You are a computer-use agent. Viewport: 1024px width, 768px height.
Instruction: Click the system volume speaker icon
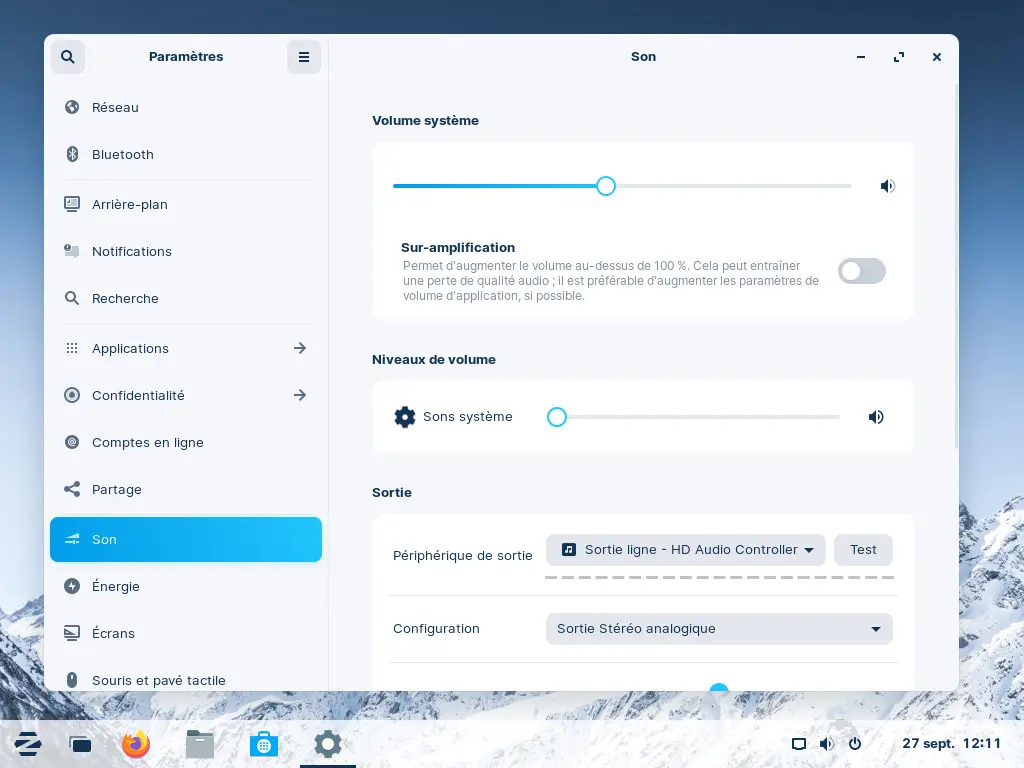pyautogui.click(x=887, y=186)
